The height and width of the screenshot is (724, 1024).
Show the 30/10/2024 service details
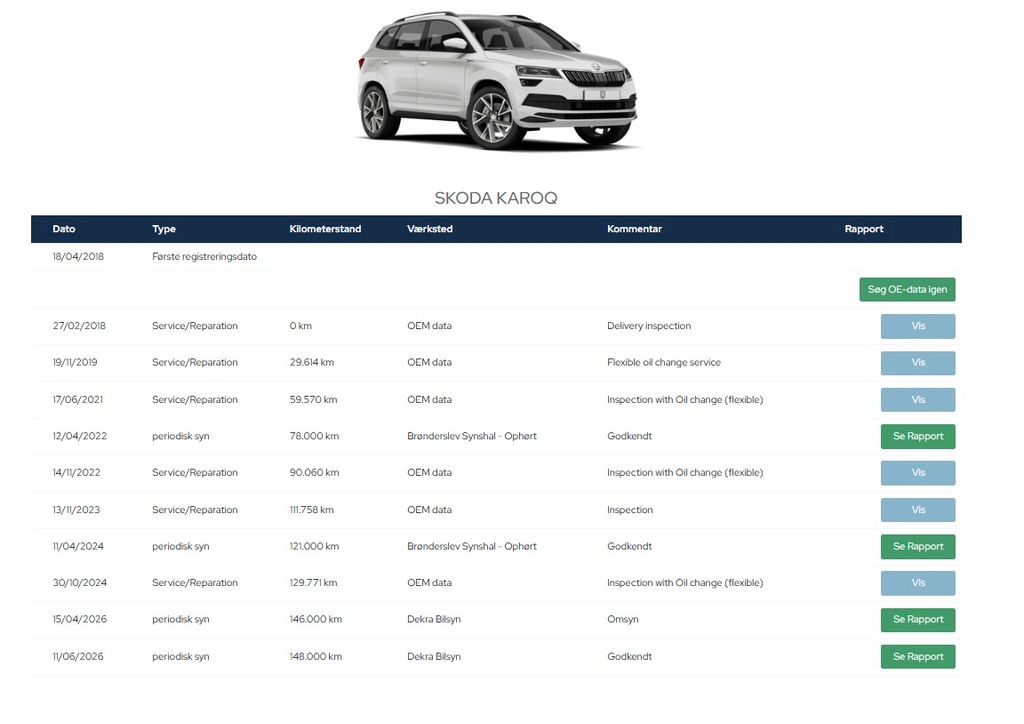[x=918, y=583]
